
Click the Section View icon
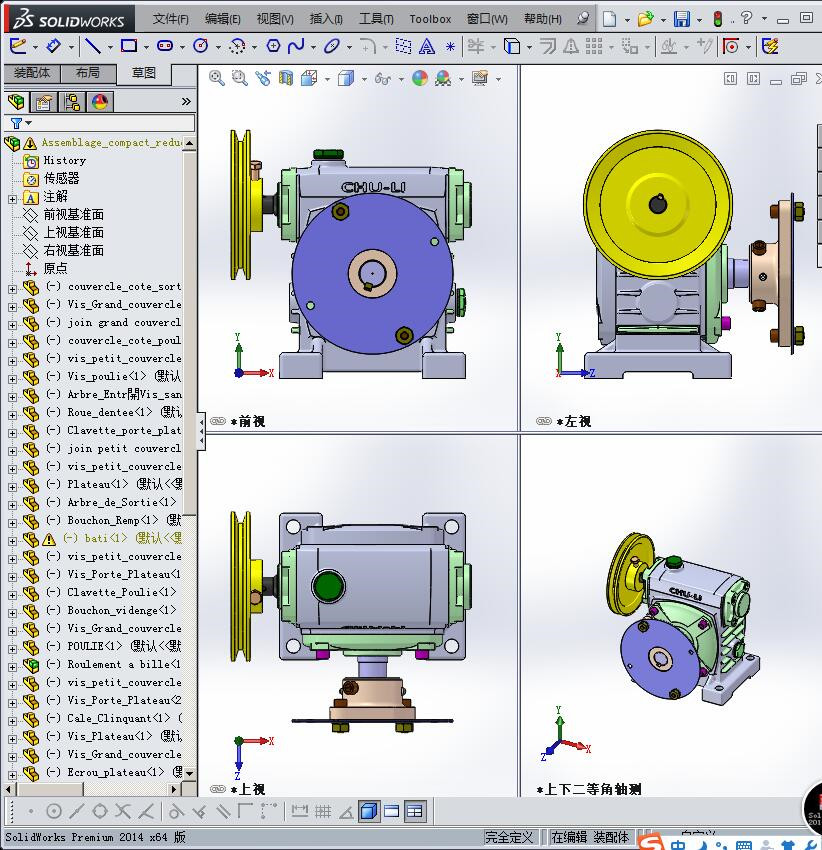point(286,79)
